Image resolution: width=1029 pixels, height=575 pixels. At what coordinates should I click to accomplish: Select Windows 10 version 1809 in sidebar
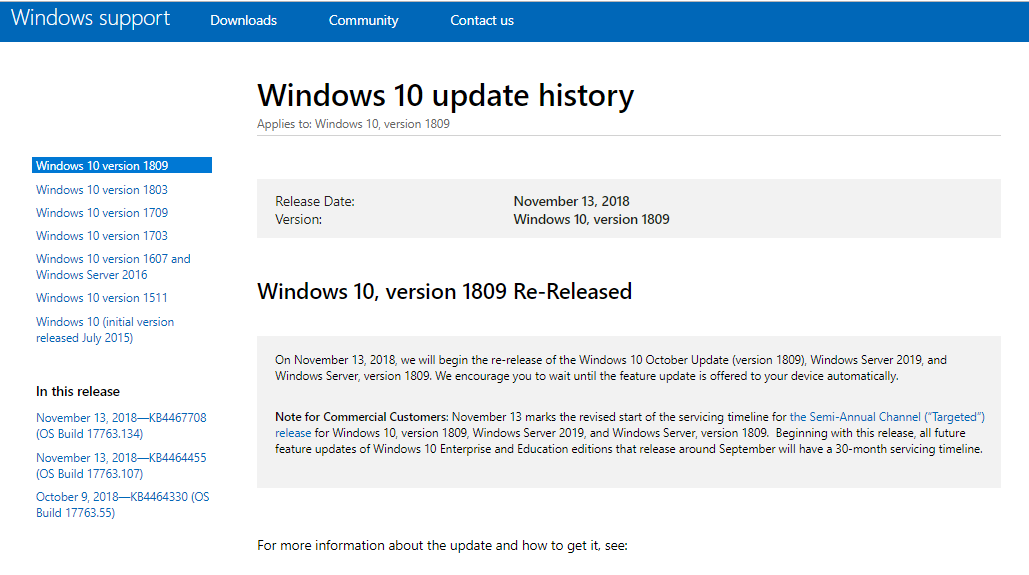[x=121, y=165]
